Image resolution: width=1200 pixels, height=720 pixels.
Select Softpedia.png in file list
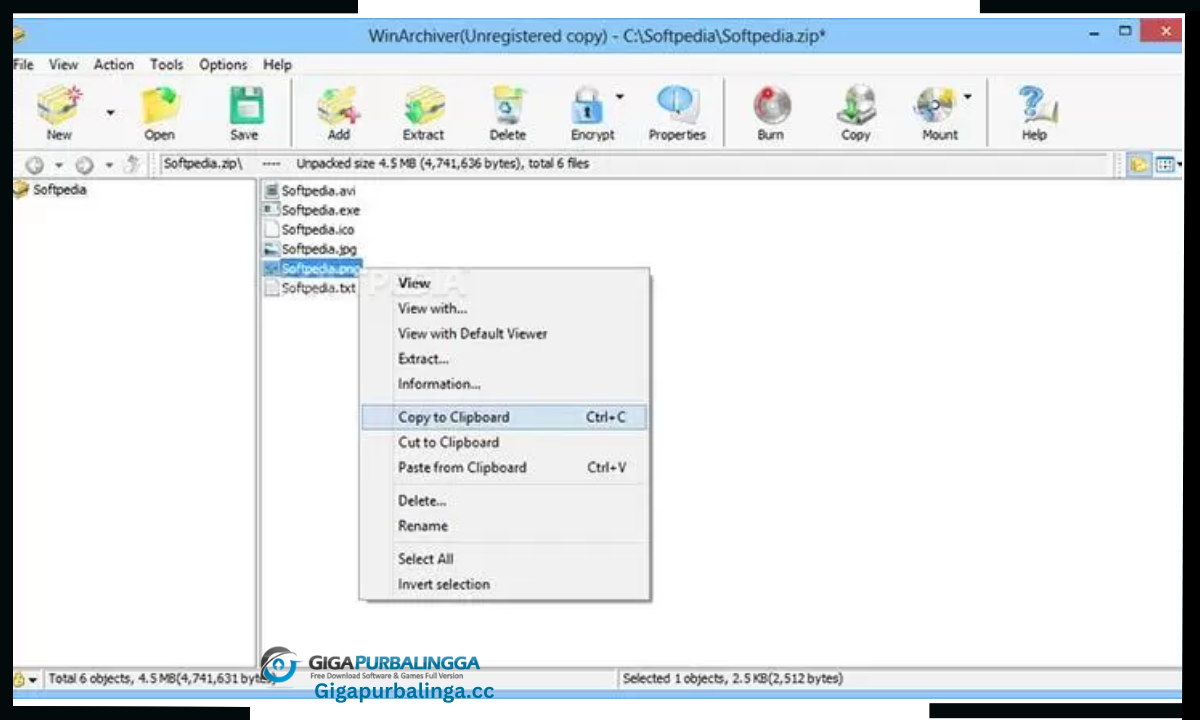320,268
